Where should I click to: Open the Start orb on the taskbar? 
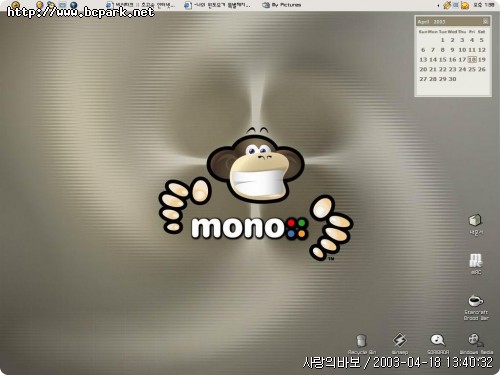click(x=16, y=5)
